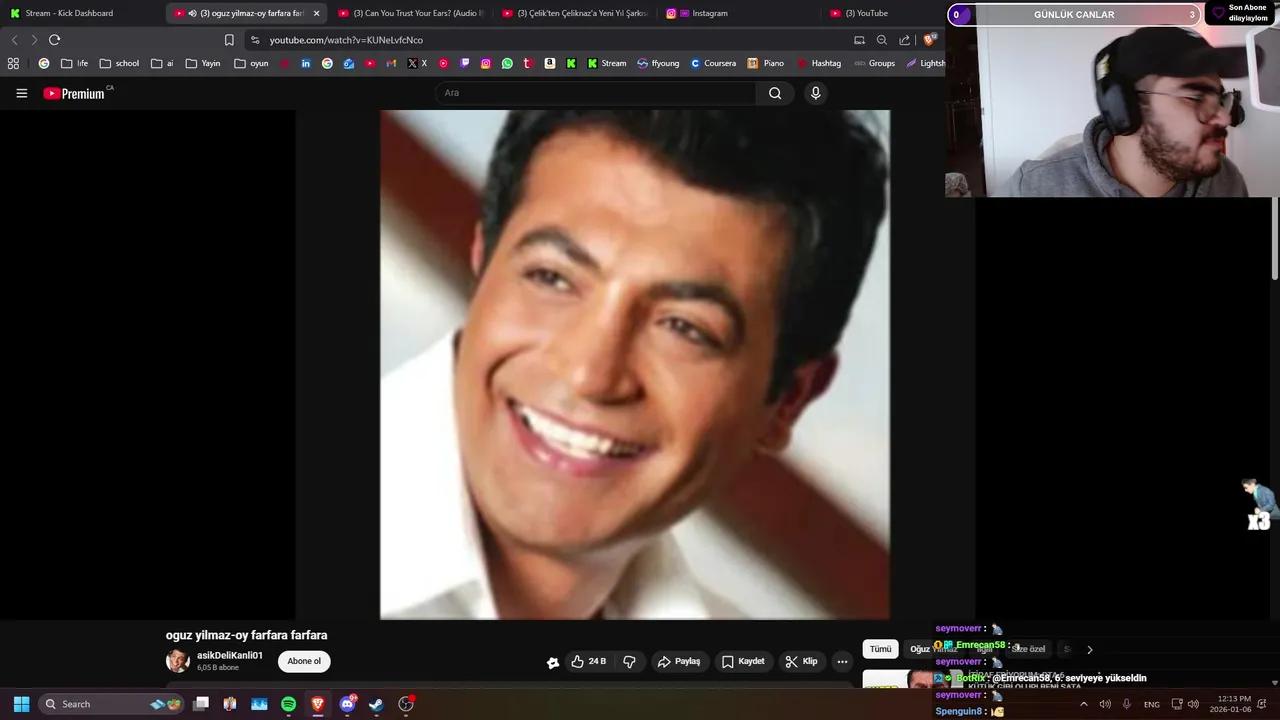
Task: Subscribe with the Abone ol button
Action: click(x=304, y=661)
